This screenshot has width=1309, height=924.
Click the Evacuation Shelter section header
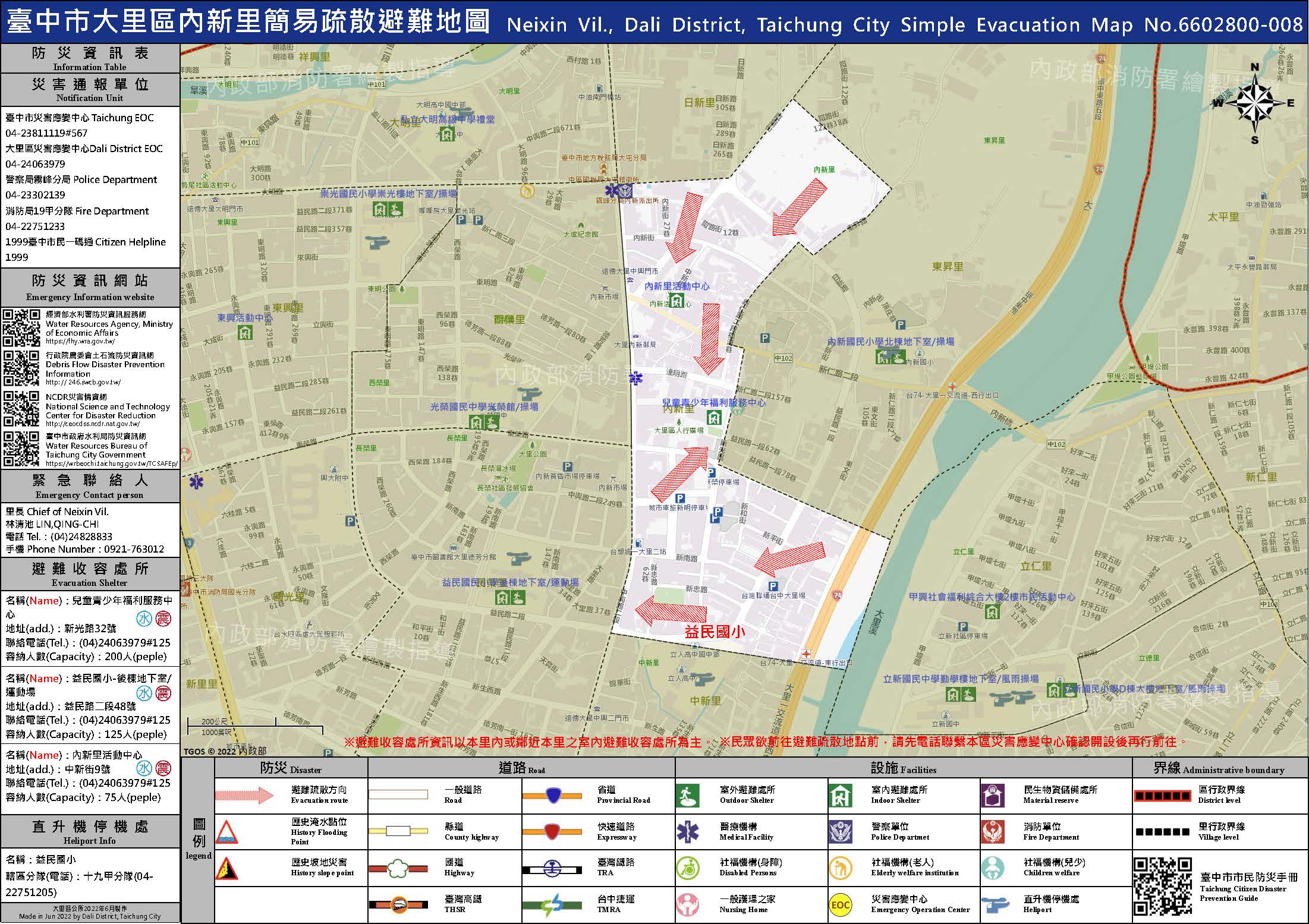pos(90,573)
